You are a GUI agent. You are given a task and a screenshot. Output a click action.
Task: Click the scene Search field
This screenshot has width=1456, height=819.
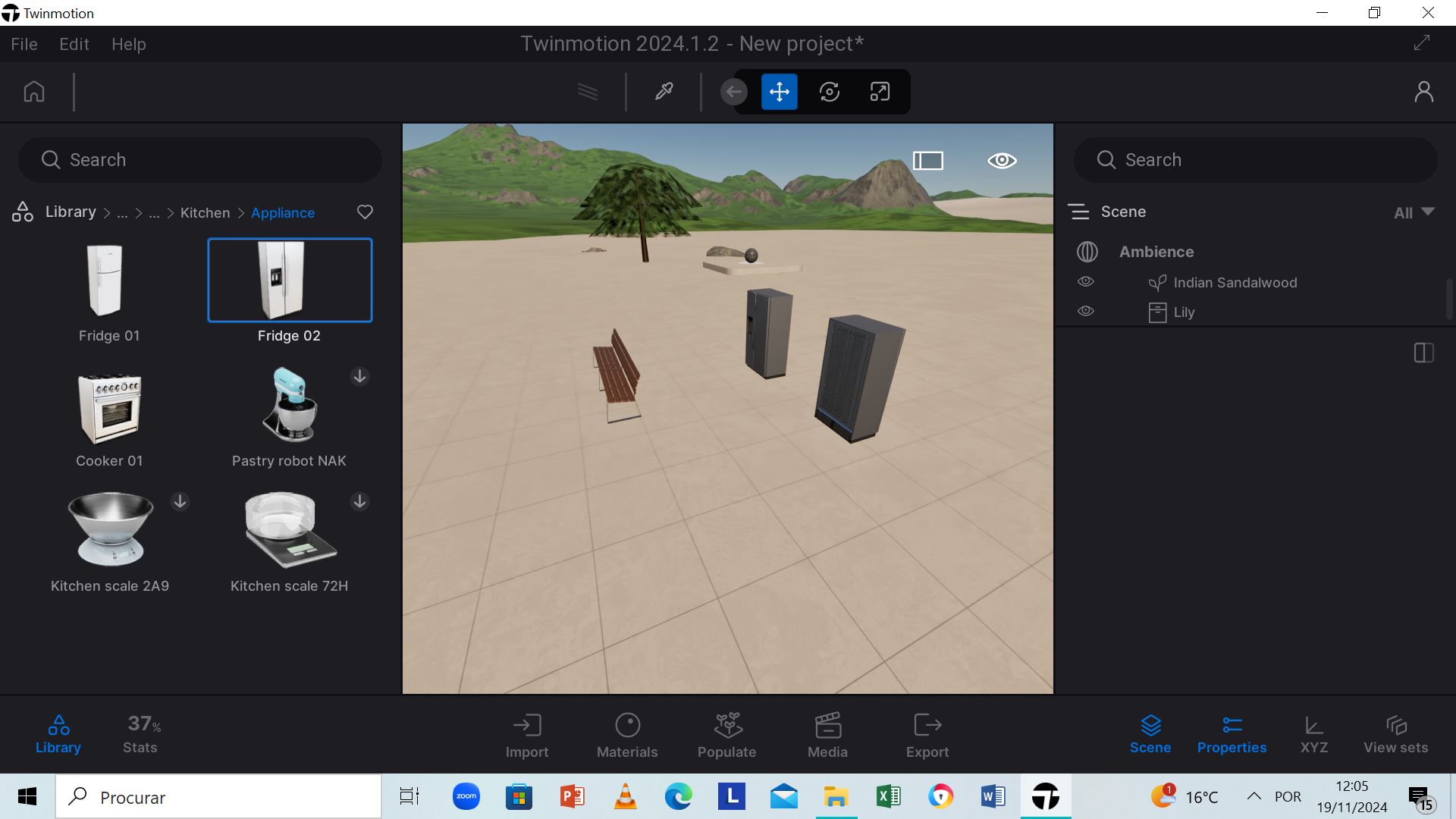click(x=1255, y=160)
